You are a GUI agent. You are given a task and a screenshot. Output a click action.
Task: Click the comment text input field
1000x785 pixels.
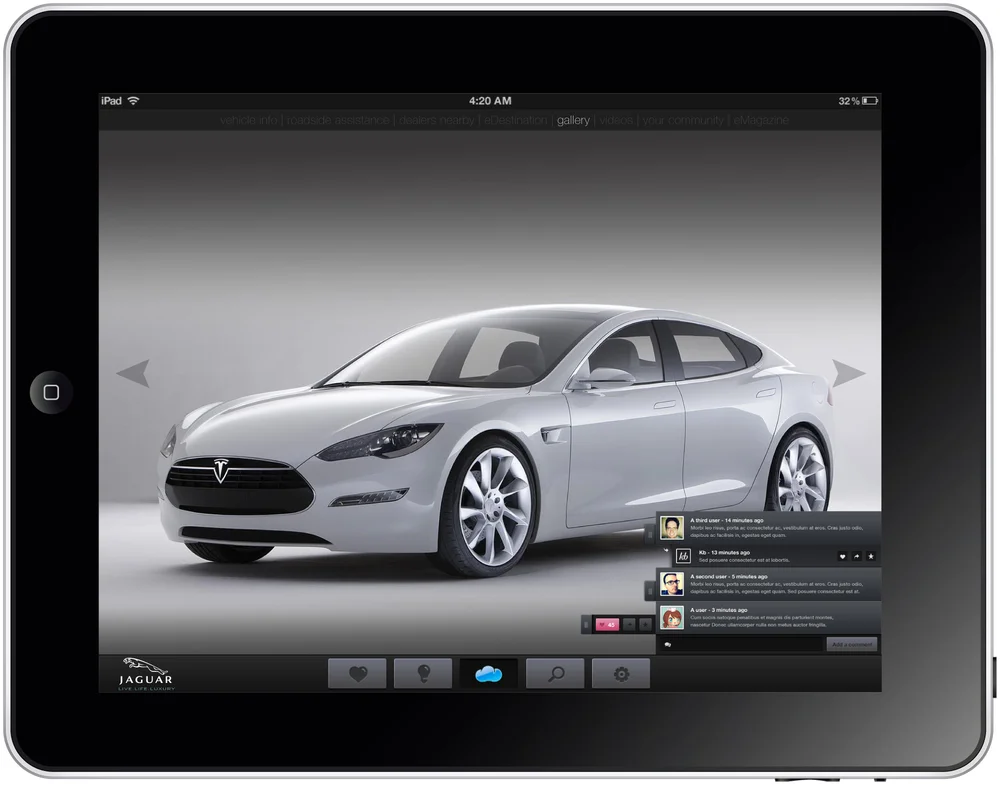(741, 644)
